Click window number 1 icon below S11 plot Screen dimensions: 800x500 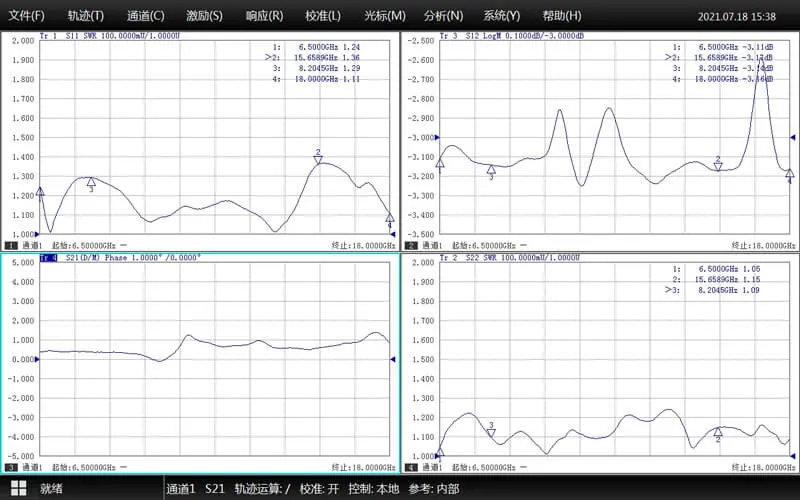pyautogui.click(x=11, y=245)
